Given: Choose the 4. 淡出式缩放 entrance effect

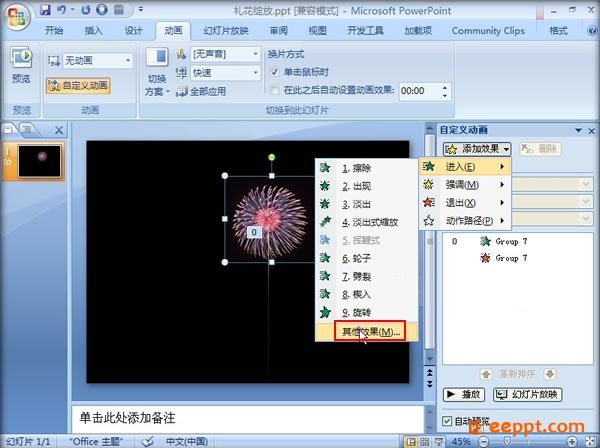Looking at the screenshot, I should click(x=366, y=222).
